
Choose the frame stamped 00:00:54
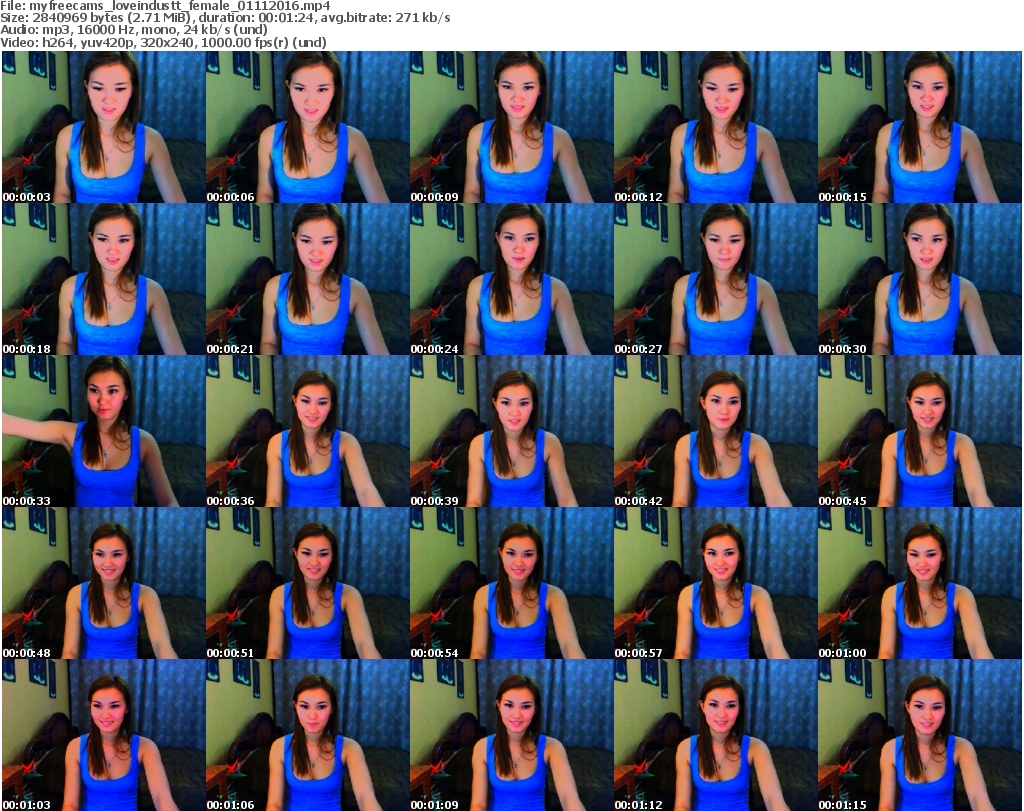[x=511, y=584]
